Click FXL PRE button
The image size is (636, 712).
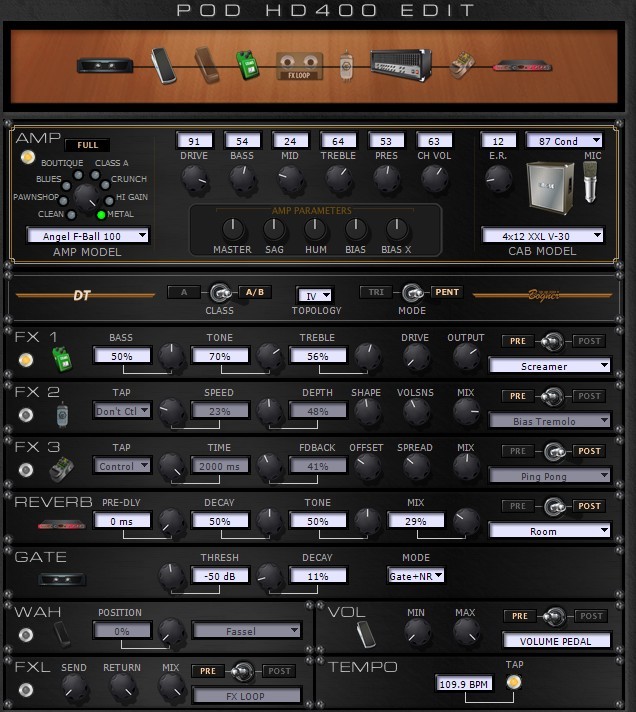(x=207, y=671)
